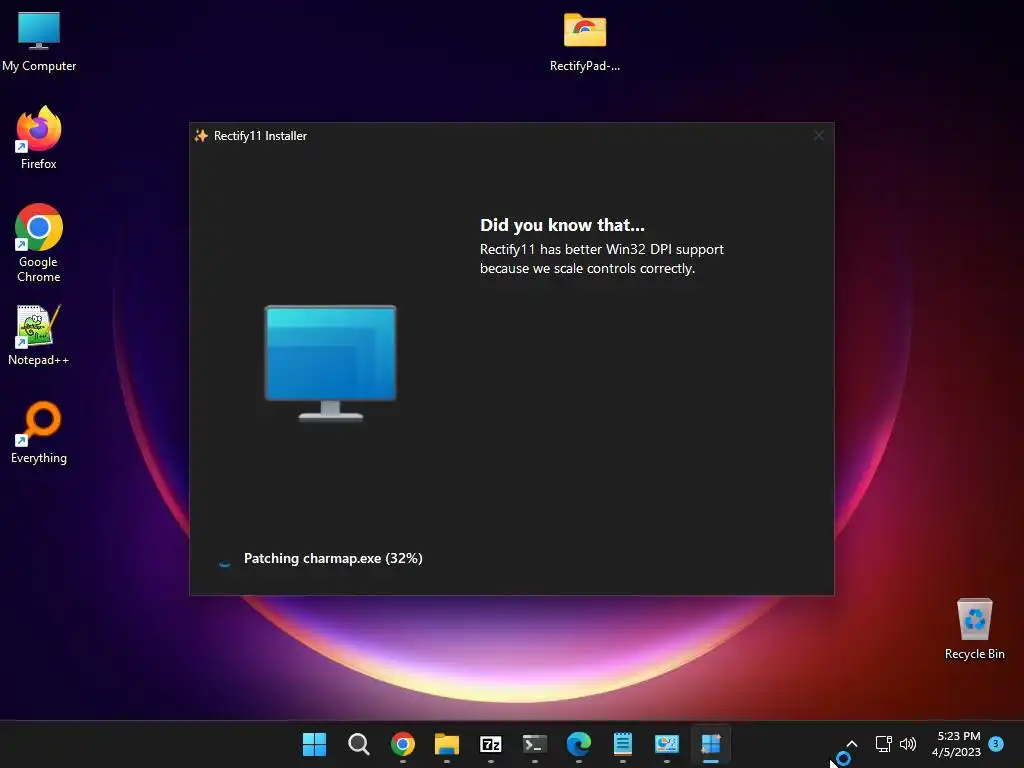Expand the hidden system tray icons
This screenshot has width=1024, height=768.
click(852, 744)
